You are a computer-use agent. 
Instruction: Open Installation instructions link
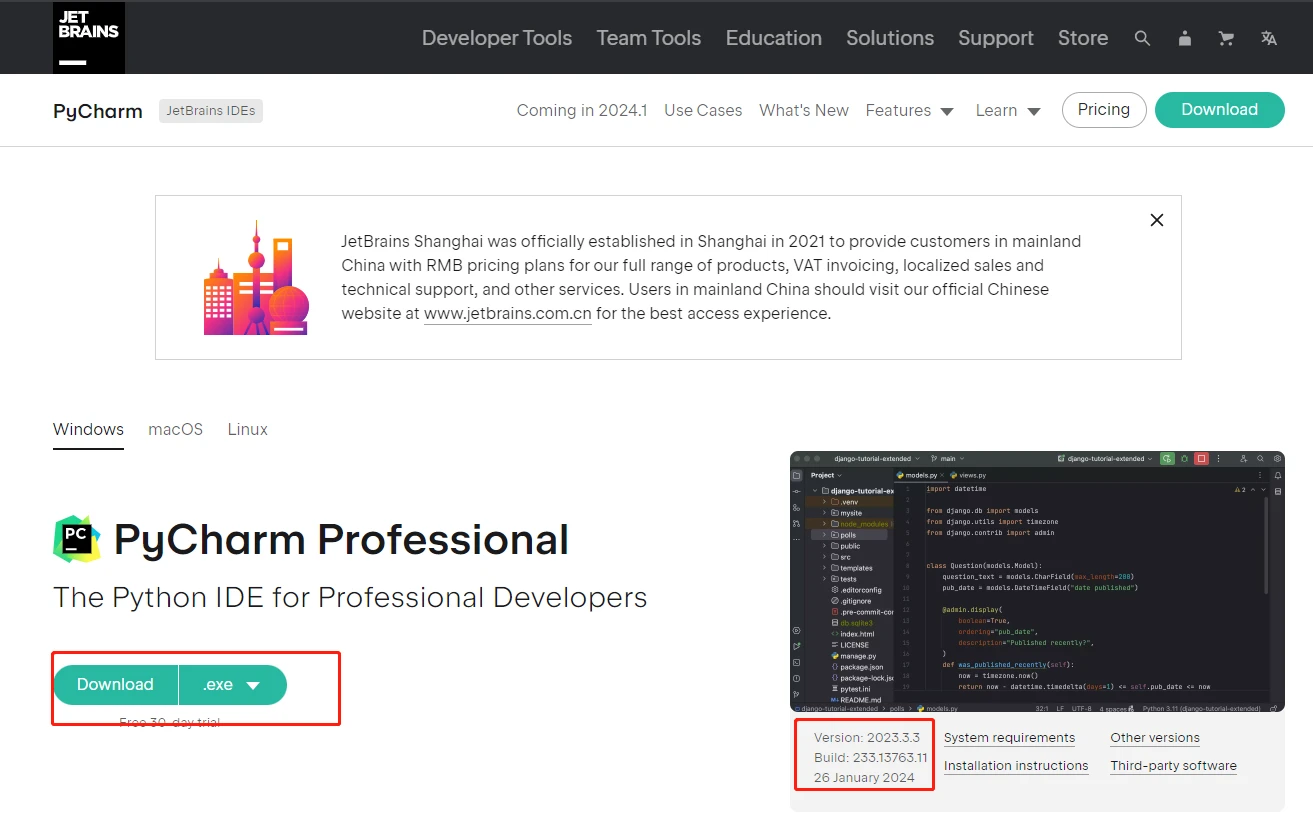click(1016, 766)
